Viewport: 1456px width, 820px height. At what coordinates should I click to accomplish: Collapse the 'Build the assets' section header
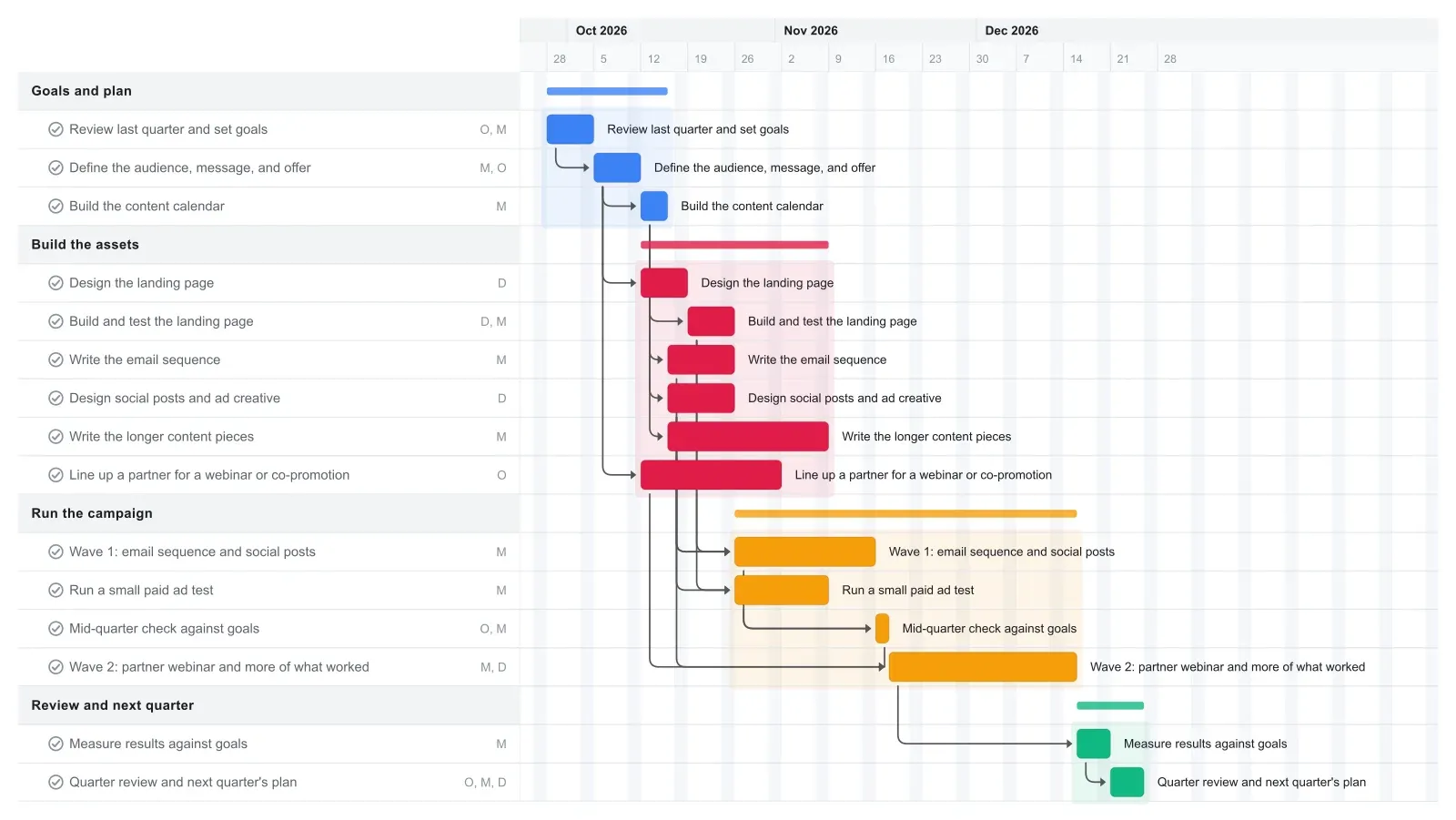pos(268,245)
